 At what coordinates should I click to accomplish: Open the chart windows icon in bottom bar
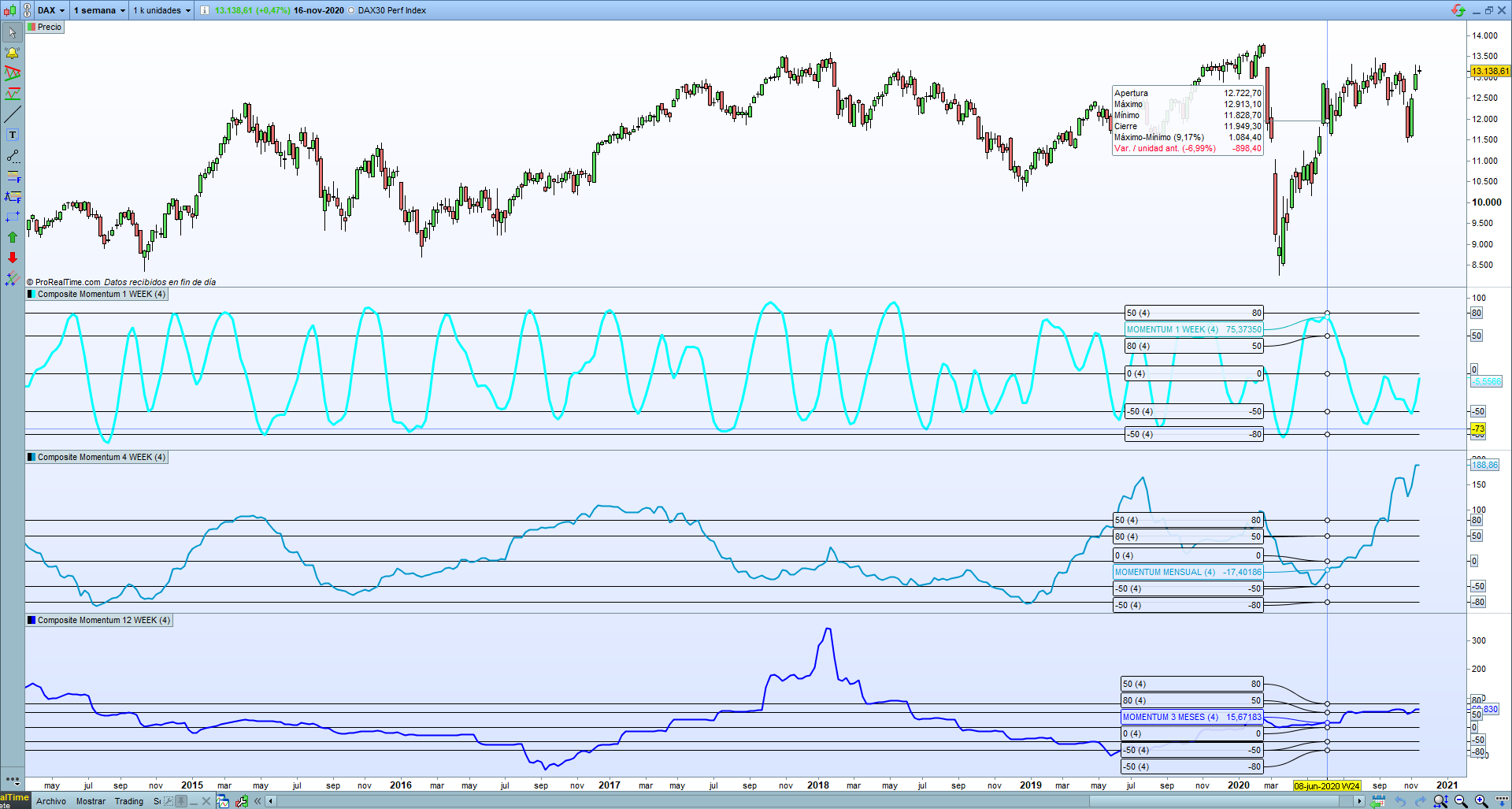click(223, 801)
